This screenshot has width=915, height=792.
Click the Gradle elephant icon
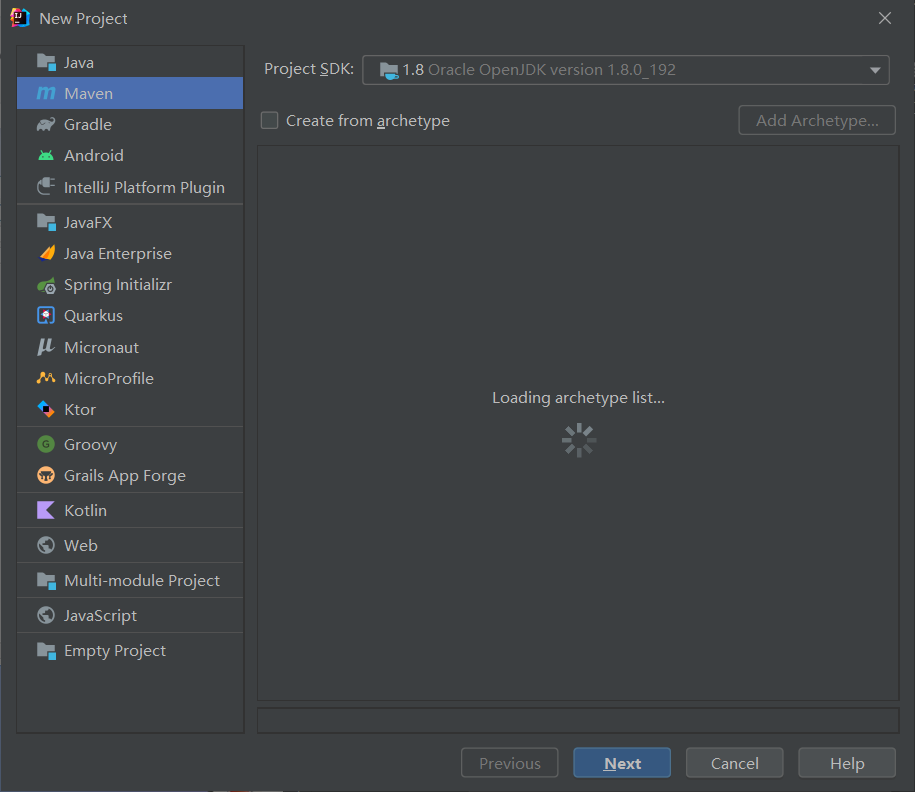[46, 124]
